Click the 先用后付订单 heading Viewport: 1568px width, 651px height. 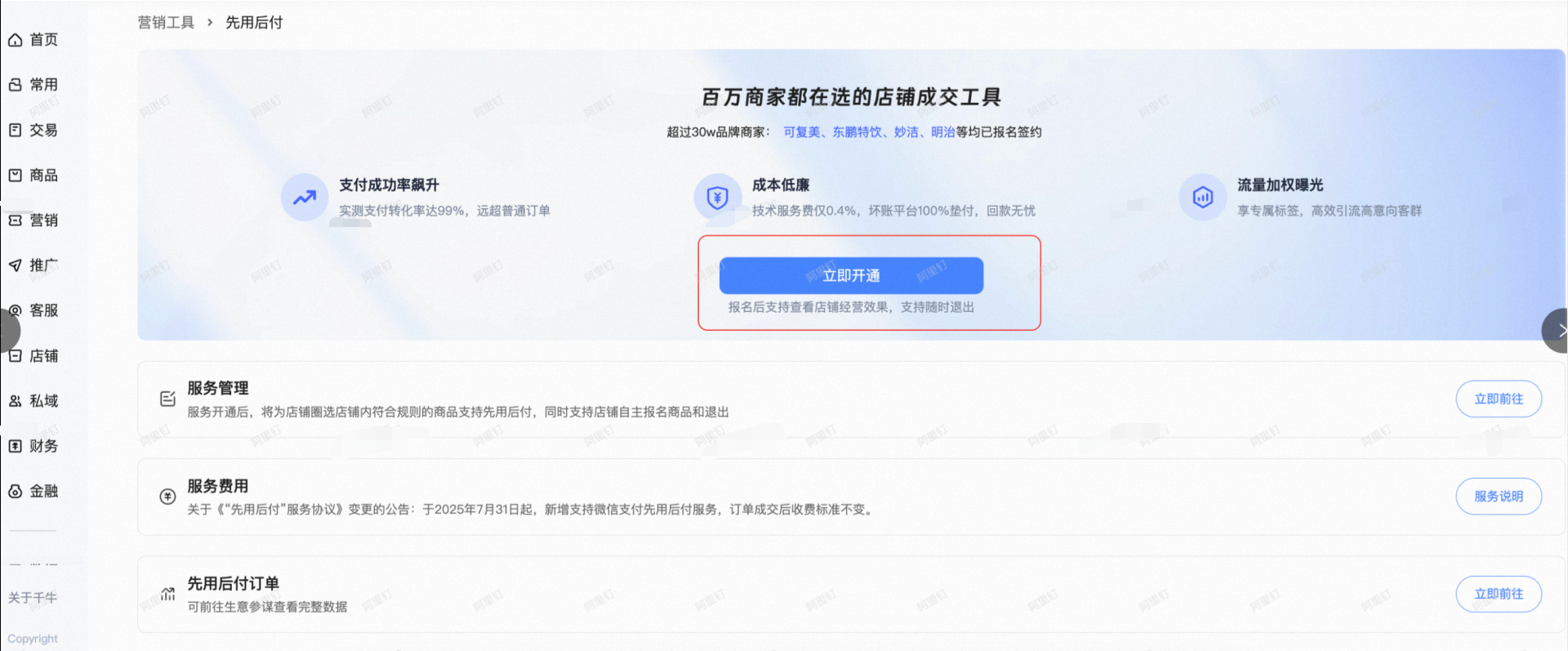234,583
